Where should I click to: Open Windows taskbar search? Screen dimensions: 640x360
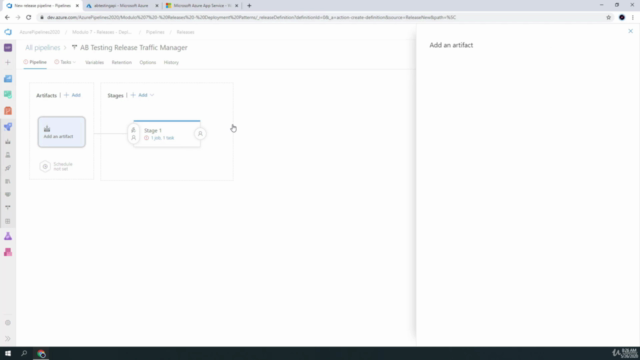tap(24, 353)
